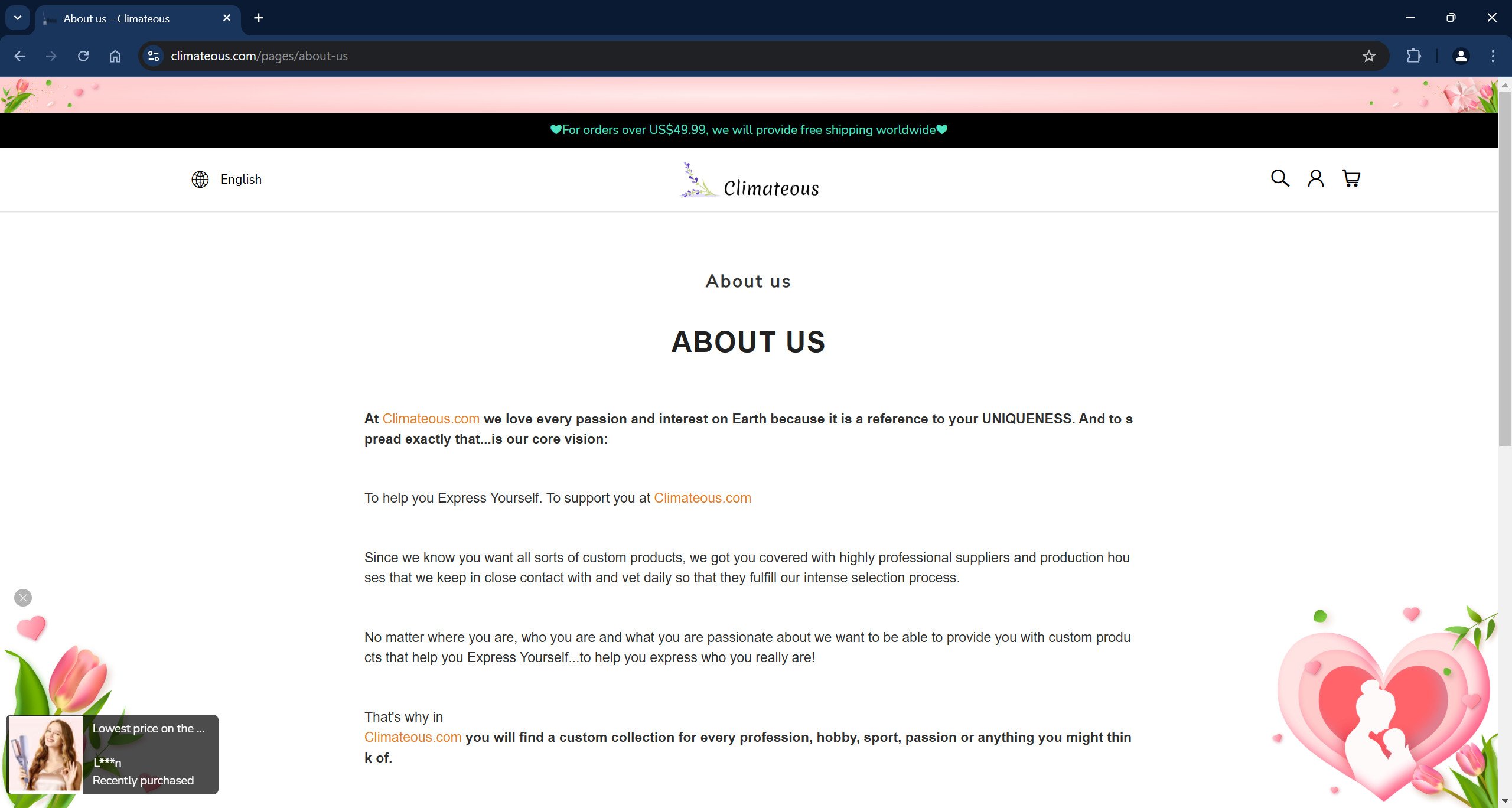Click the browser forward navigation arrow
Viewport: 1512px width, 808px height.
tap(51, 56)
